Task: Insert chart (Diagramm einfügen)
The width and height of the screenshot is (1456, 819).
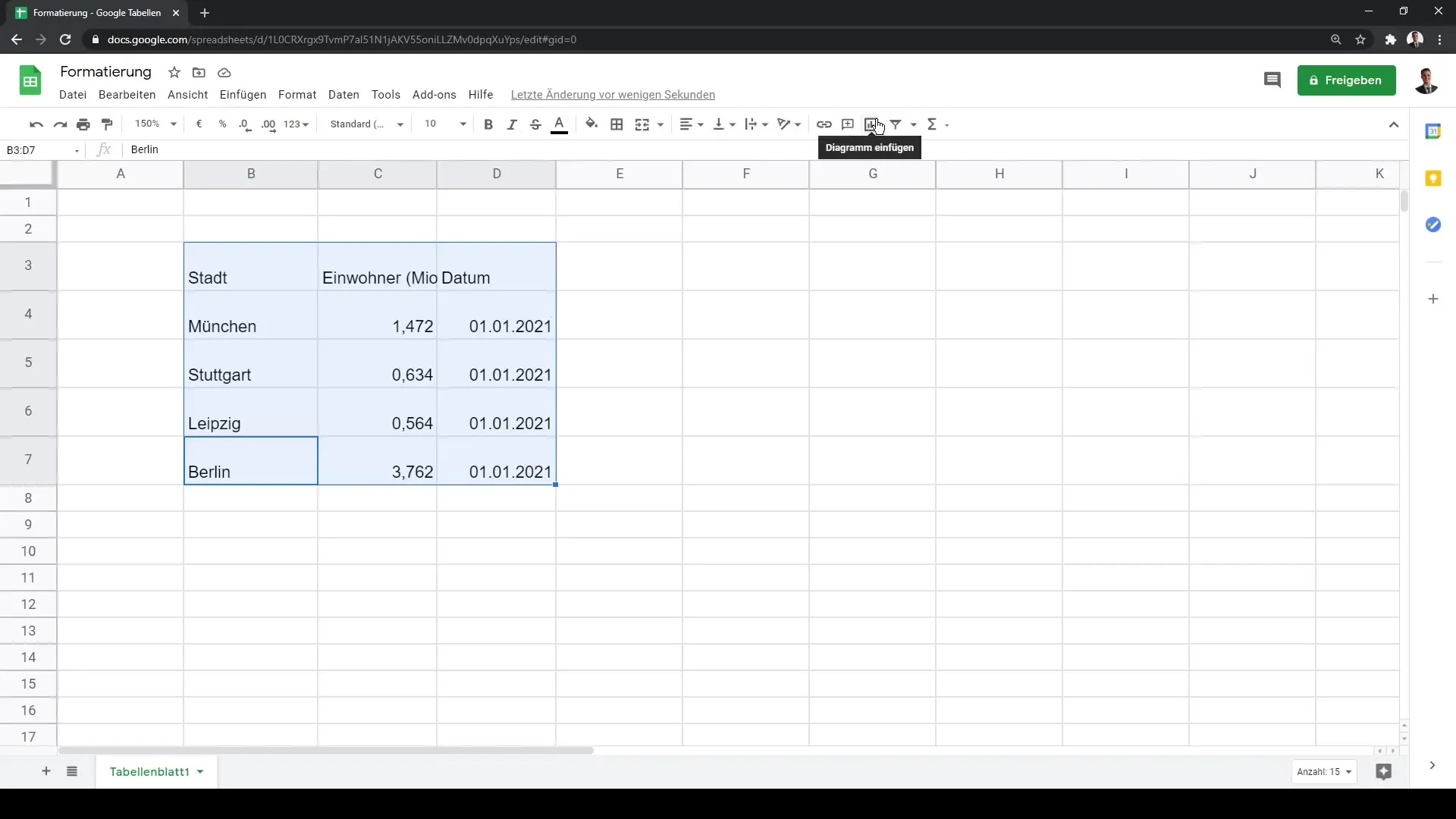Action: pyautogui.click(x=871, y=124)
